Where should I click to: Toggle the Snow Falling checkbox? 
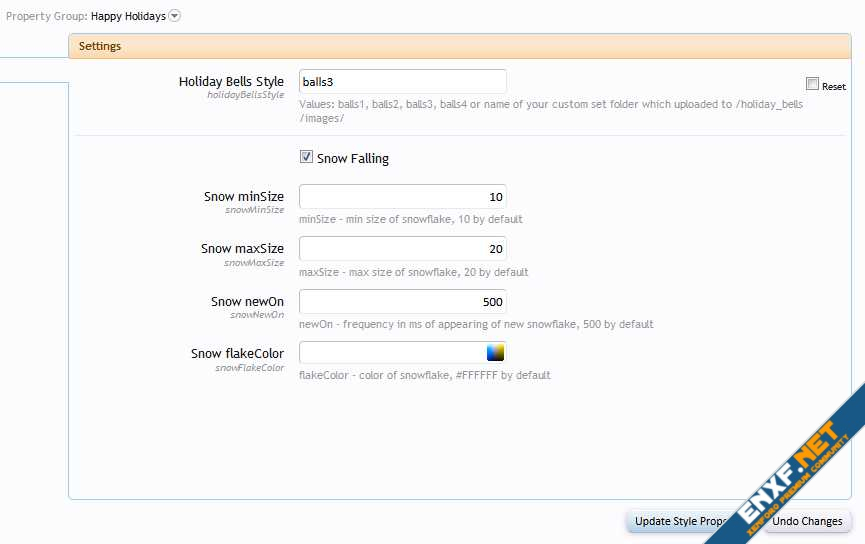coord(306,157)
